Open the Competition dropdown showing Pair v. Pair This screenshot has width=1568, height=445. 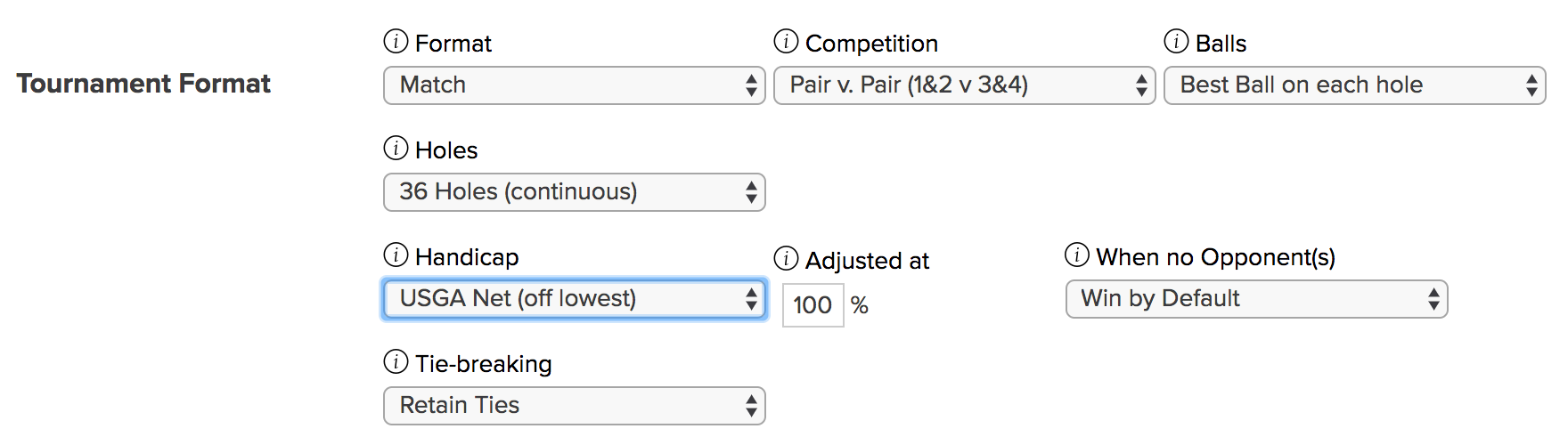[965, 85]
